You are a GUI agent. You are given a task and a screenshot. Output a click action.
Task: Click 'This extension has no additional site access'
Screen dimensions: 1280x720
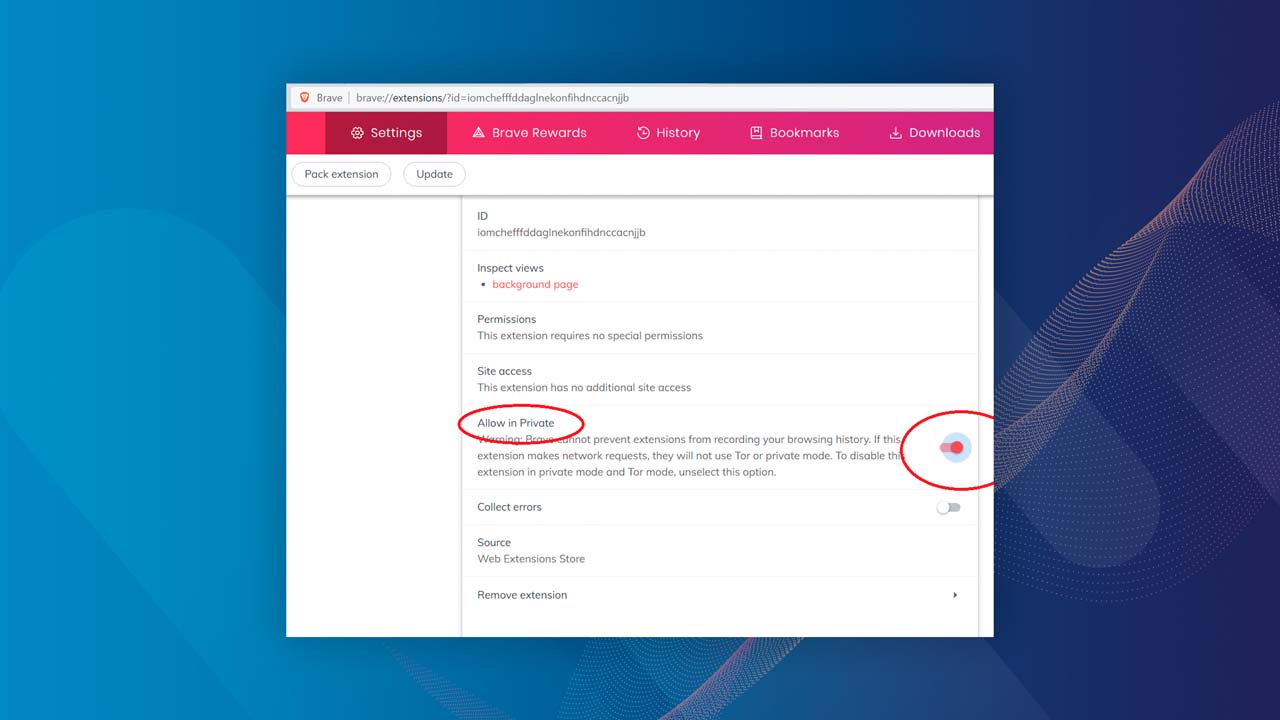584,388
